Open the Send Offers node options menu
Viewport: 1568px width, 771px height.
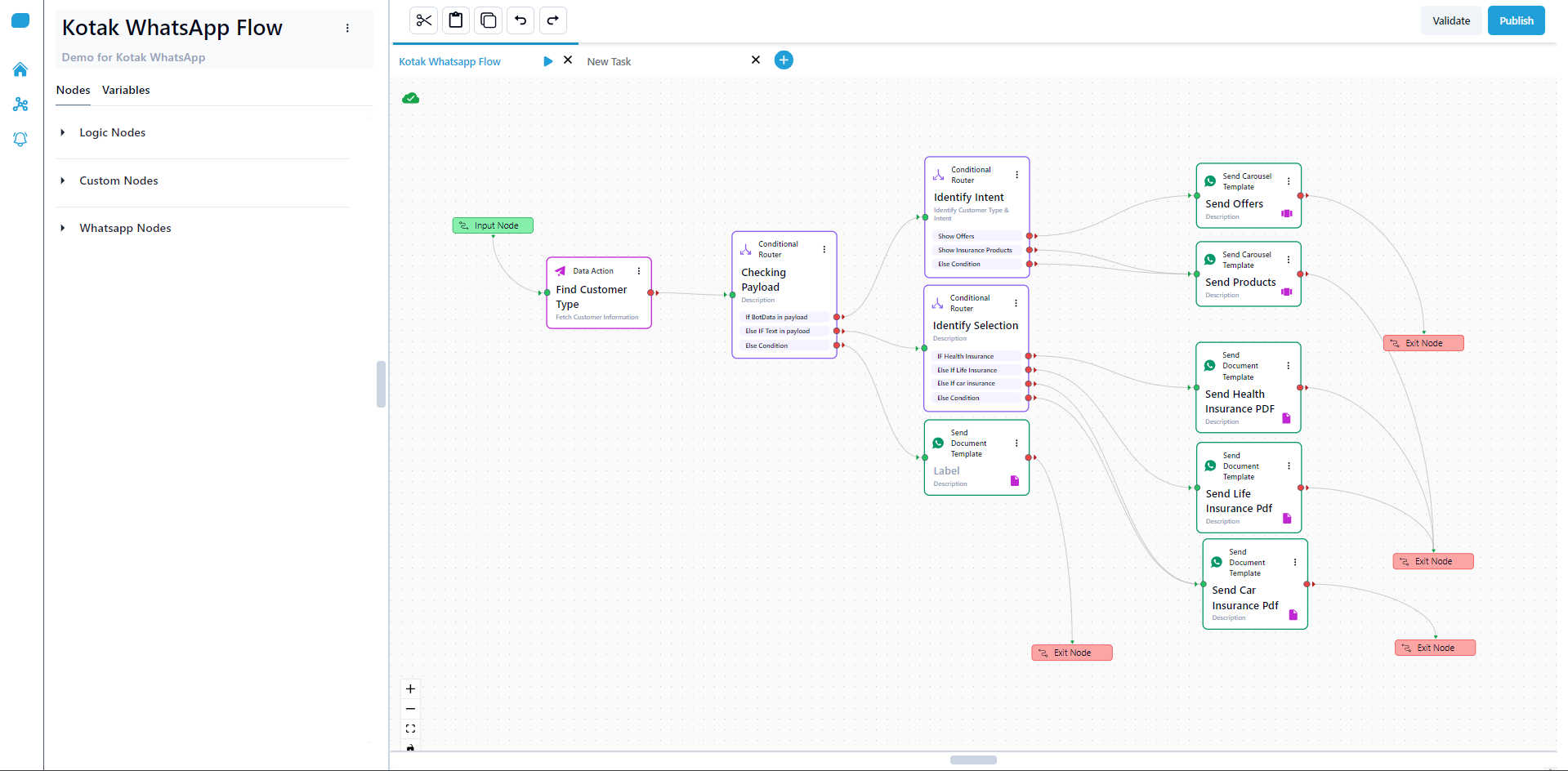pos(1289,181)
